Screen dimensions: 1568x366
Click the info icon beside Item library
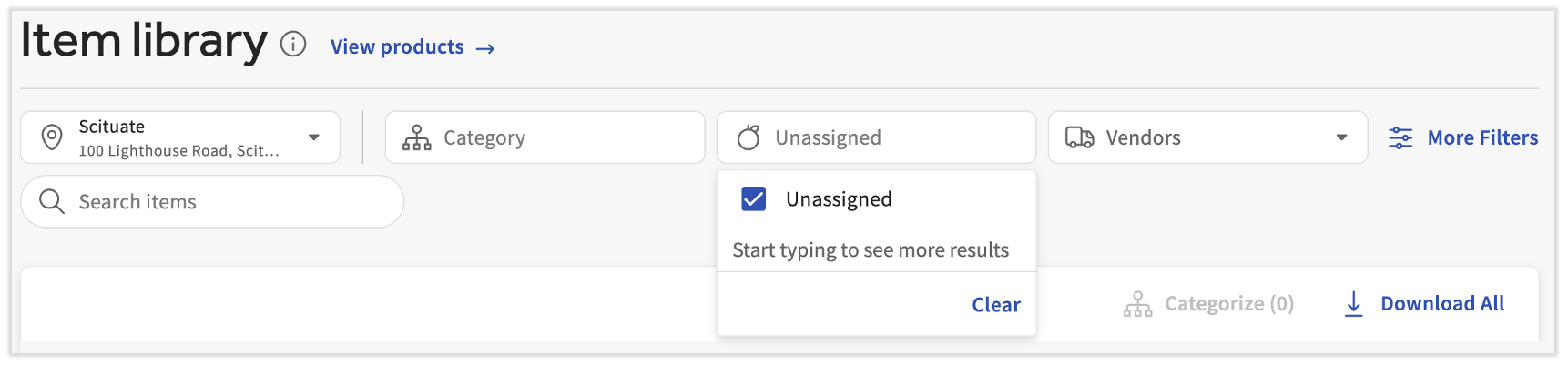point(293,44)
